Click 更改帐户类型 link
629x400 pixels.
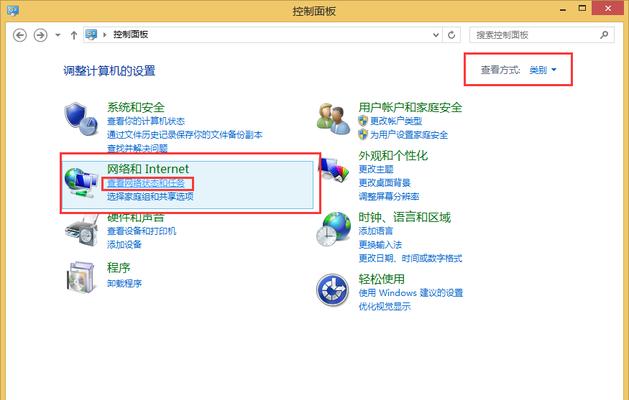[396, 121]
